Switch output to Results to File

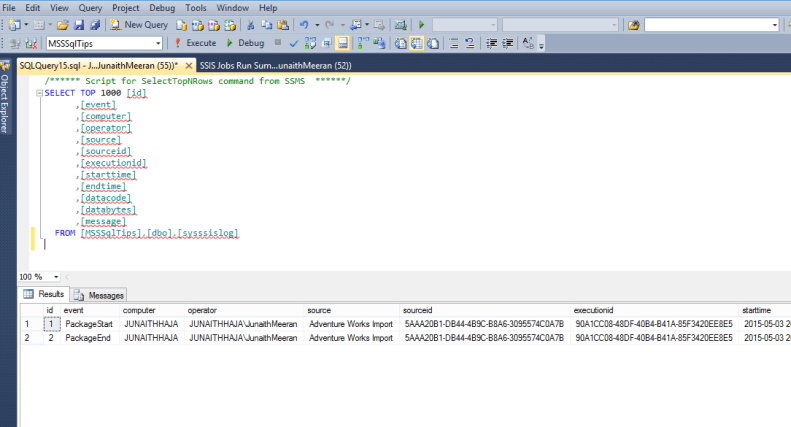[x=433, y=43]
